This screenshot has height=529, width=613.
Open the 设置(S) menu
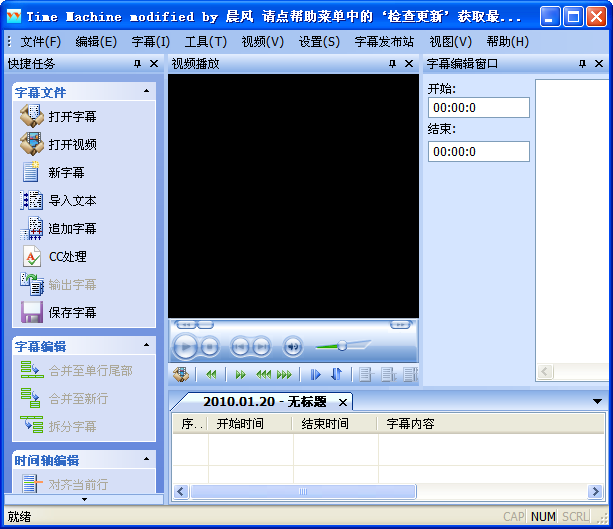click(319, 41)
